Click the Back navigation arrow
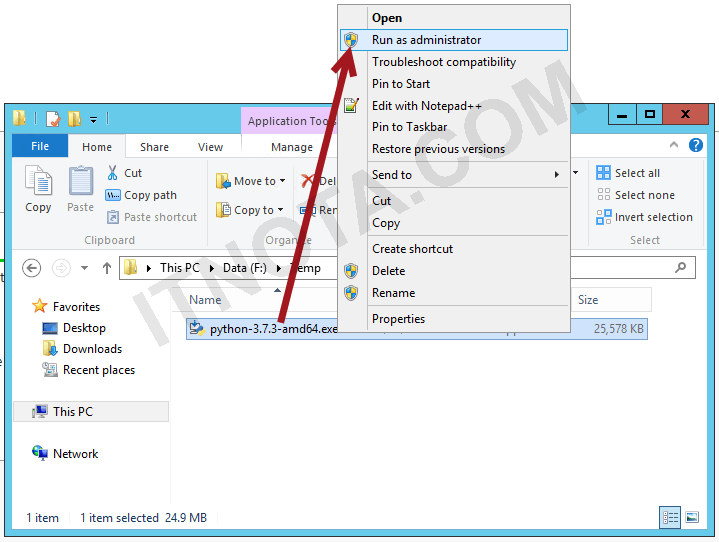 pos(32,268)
